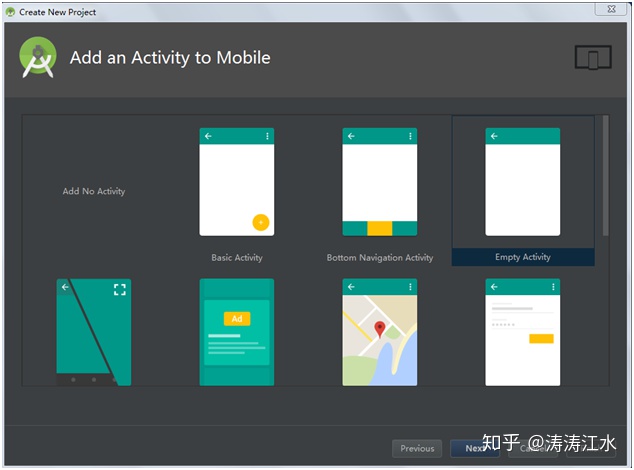This screenshot has width=634, height=470.
Task: Pick the Google Maps Activity template
Action: click(380, 332)
